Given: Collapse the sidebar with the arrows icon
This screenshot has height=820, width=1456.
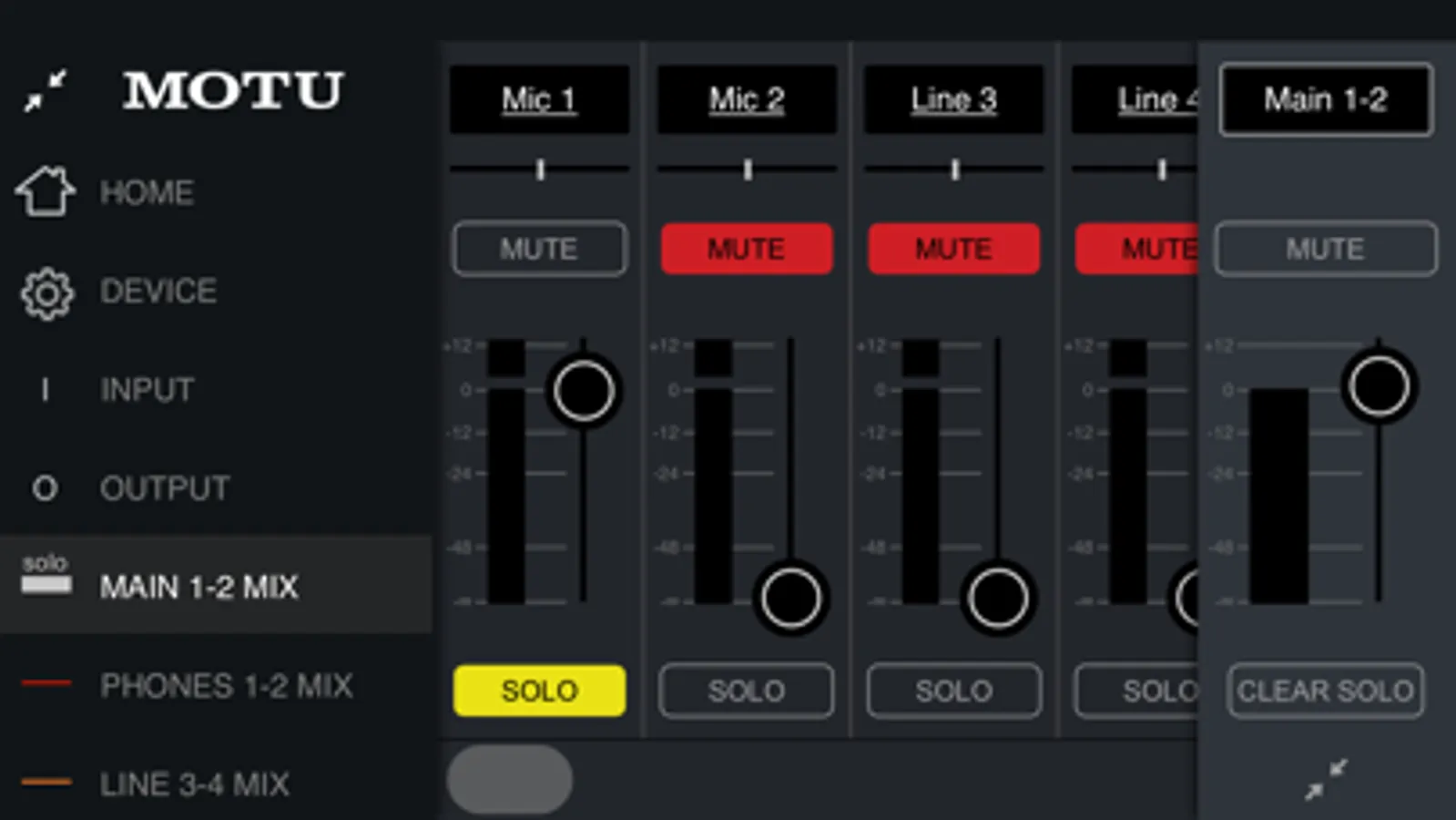Looking at the screenshot, I should tap(46, 90).
